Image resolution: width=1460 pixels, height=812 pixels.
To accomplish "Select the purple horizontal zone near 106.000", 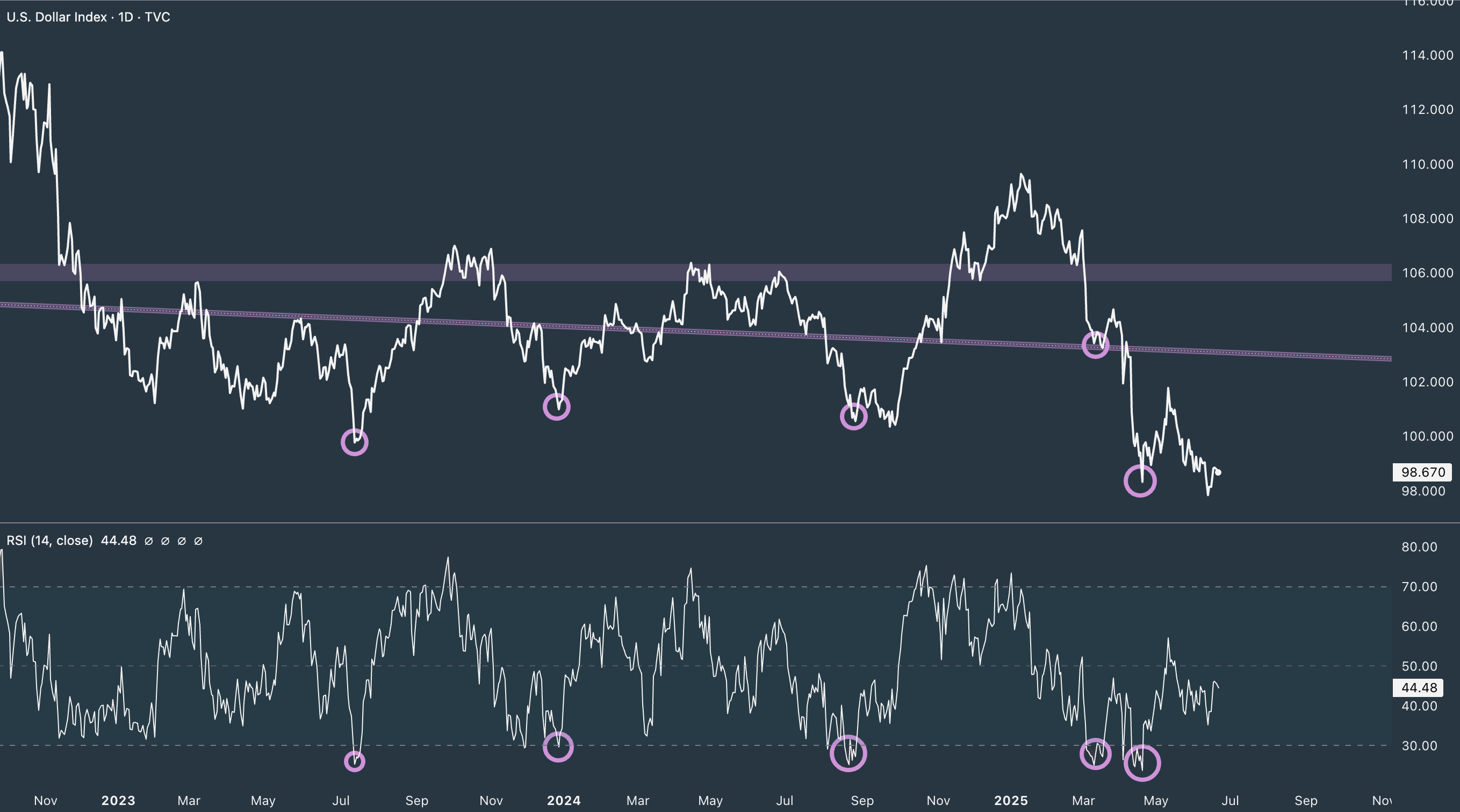I will coord(695,272).
